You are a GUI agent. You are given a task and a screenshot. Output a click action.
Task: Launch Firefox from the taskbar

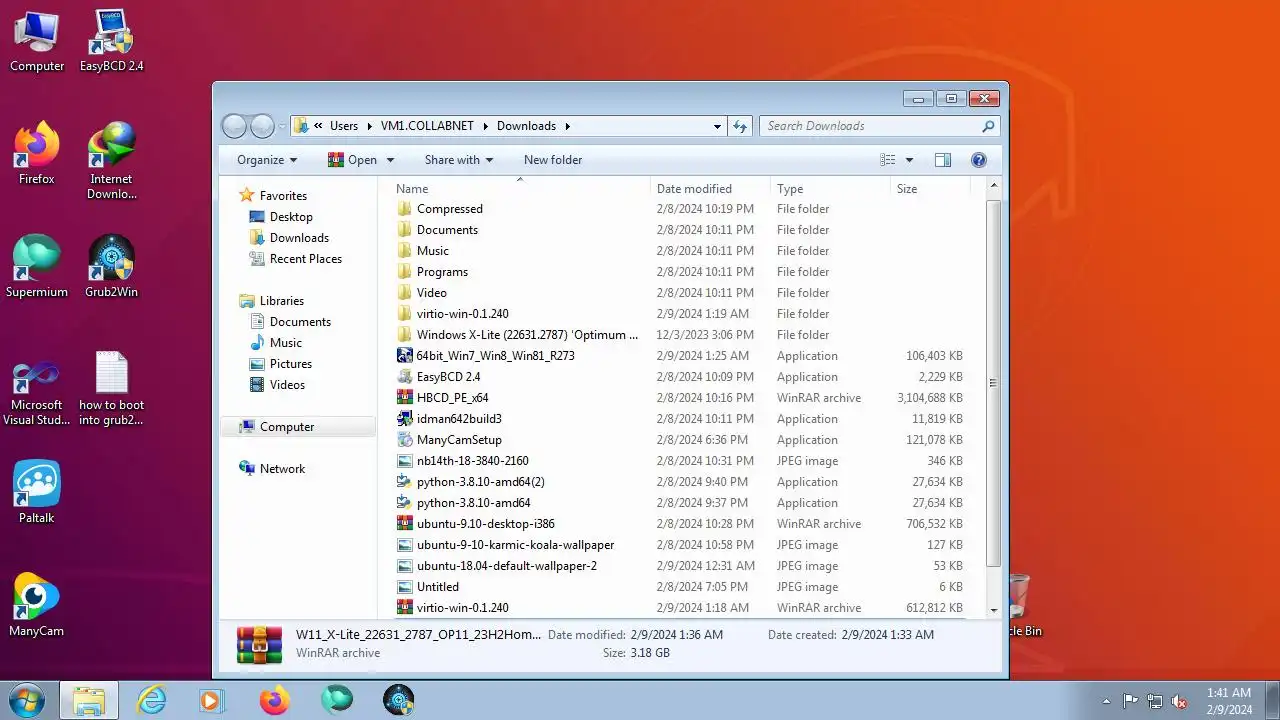(x=274, y=700)
